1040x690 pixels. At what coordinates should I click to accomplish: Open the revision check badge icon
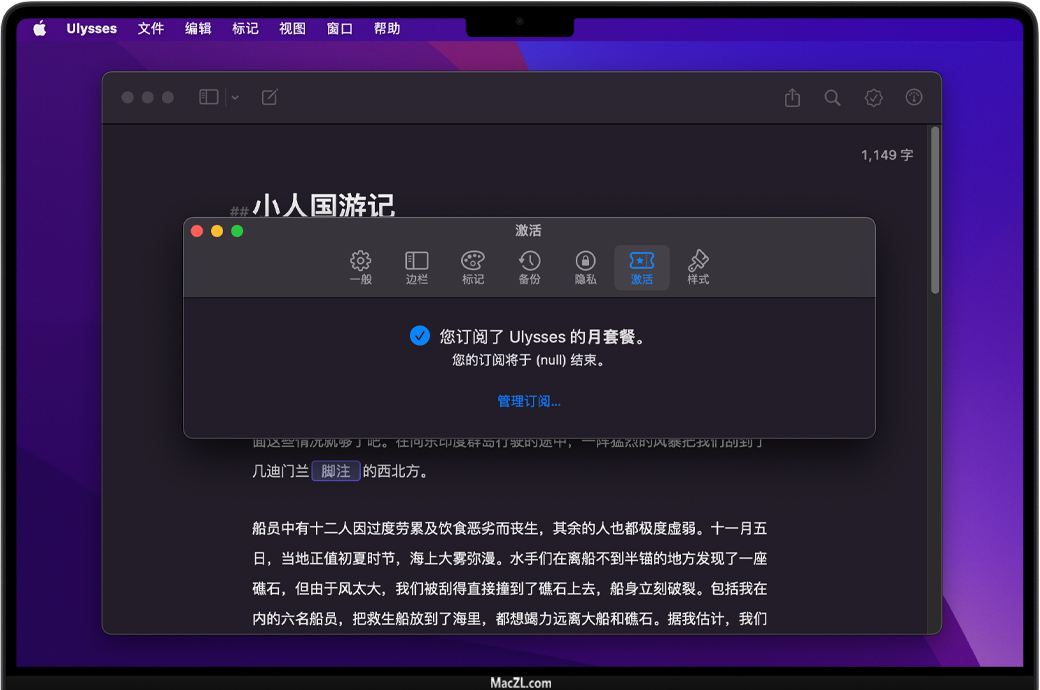(874, 97)
